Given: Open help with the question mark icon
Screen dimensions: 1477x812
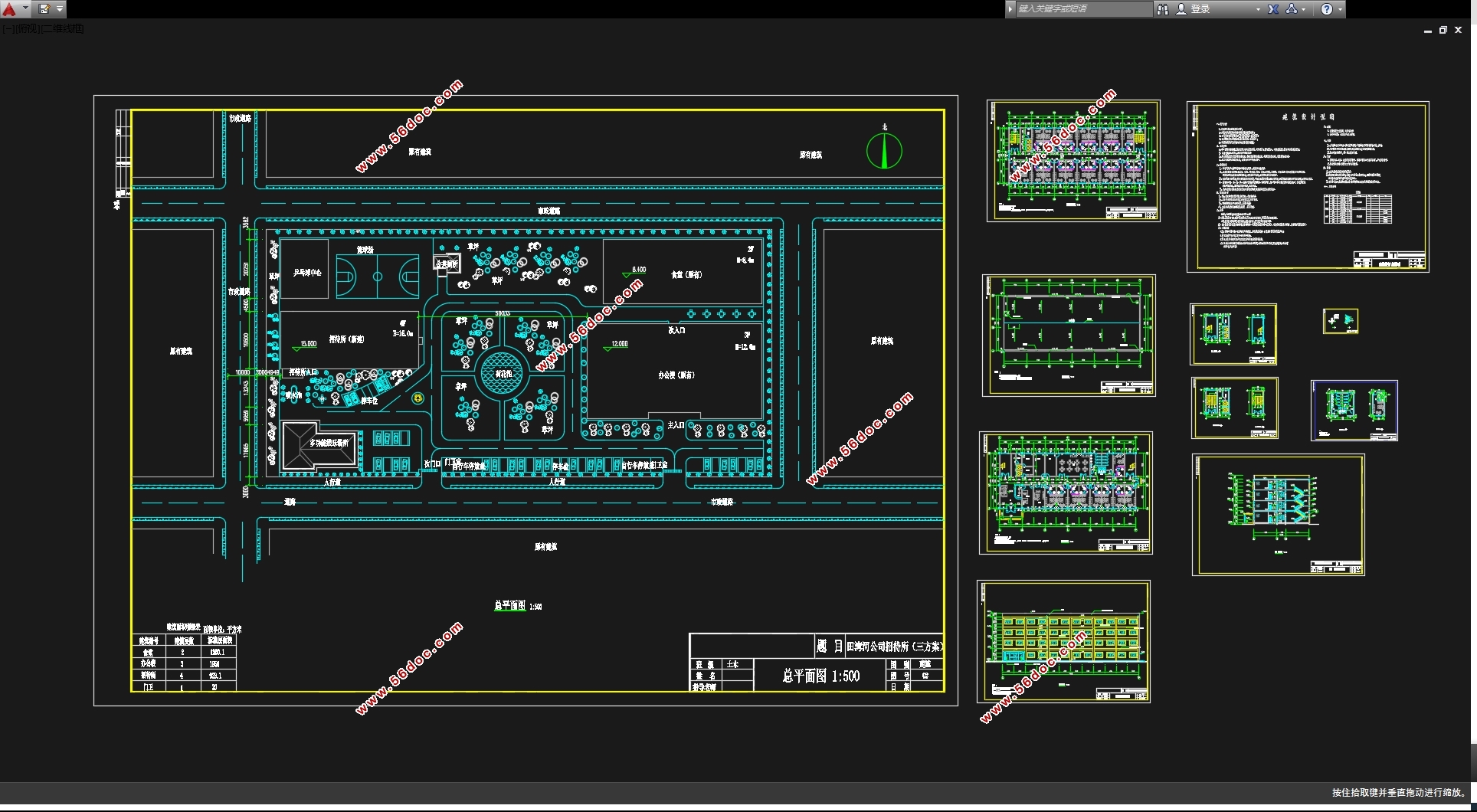Looking at the screenshot, I should [x=1327, y=9].
